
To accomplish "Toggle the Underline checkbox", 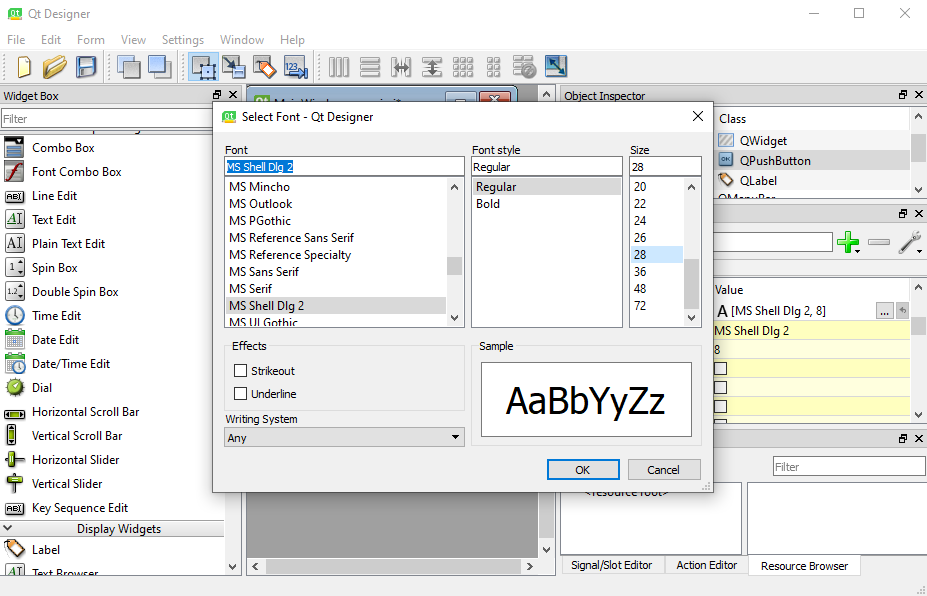I will (241, 394).
